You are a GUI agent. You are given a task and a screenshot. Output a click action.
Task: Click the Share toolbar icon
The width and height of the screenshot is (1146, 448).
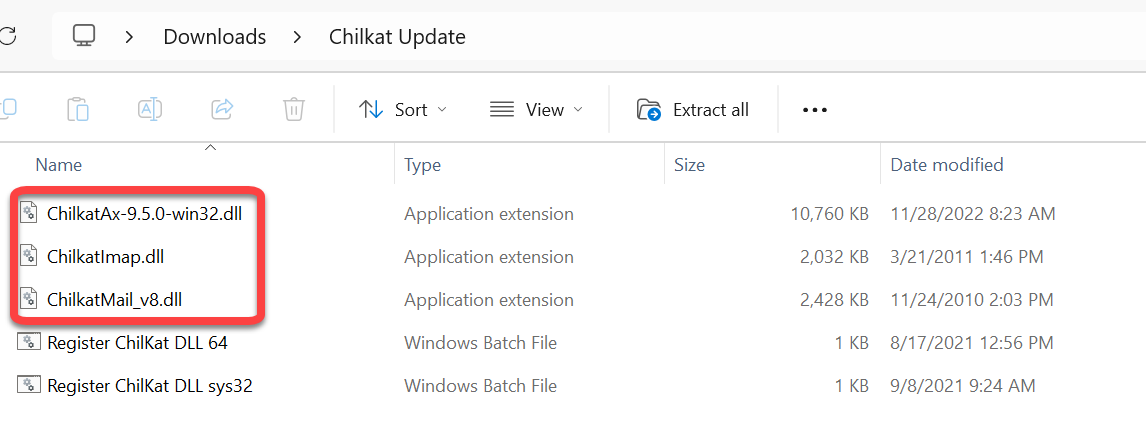click(x=222, y=109)
